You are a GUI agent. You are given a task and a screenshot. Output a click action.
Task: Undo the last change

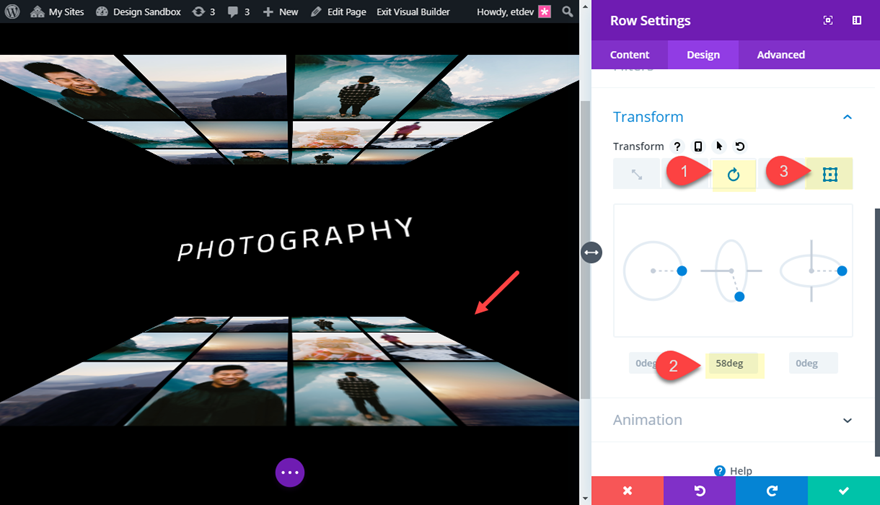point(699,491)
